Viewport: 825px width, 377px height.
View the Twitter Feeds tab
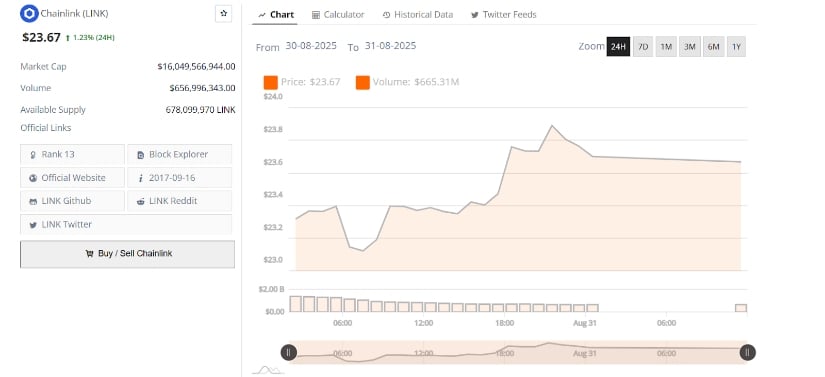[x=504, y=15]
